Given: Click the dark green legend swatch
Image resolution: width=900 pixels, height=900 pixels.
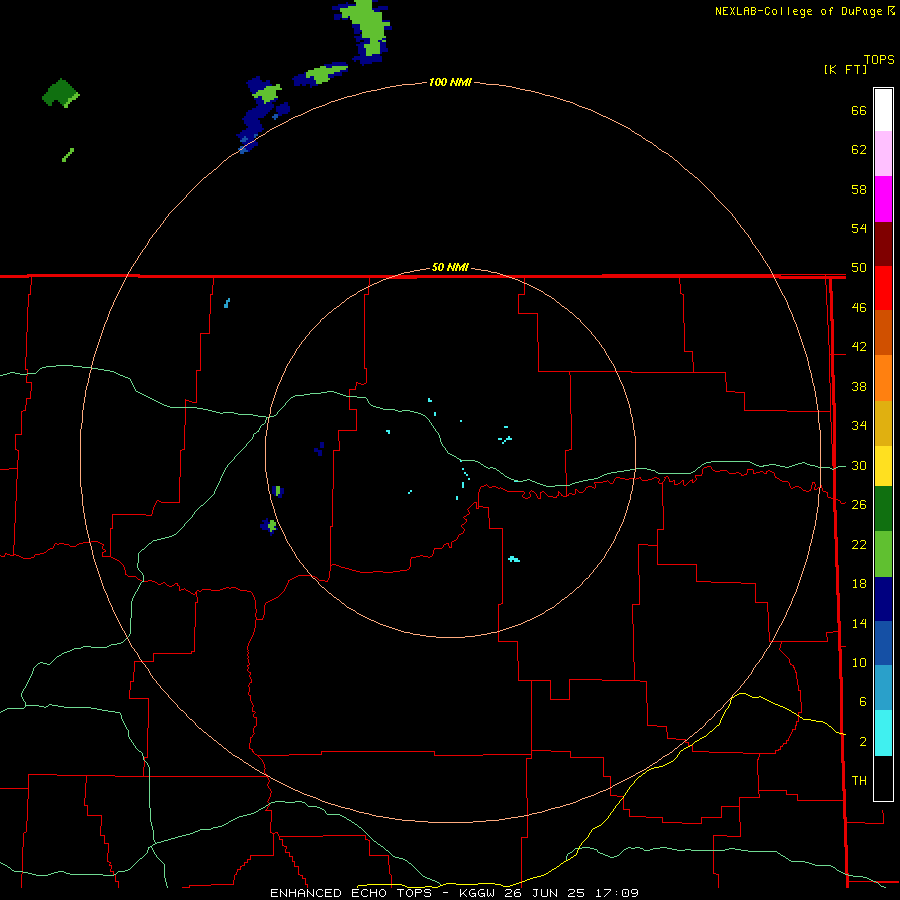Looking at the screenshot, I should click(883, 509).
